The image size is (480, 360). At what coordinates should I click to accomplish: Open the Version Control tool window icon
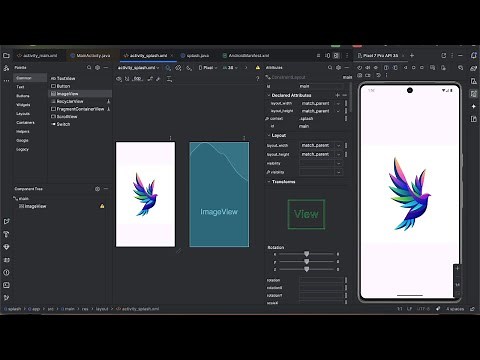click(6, 298)
